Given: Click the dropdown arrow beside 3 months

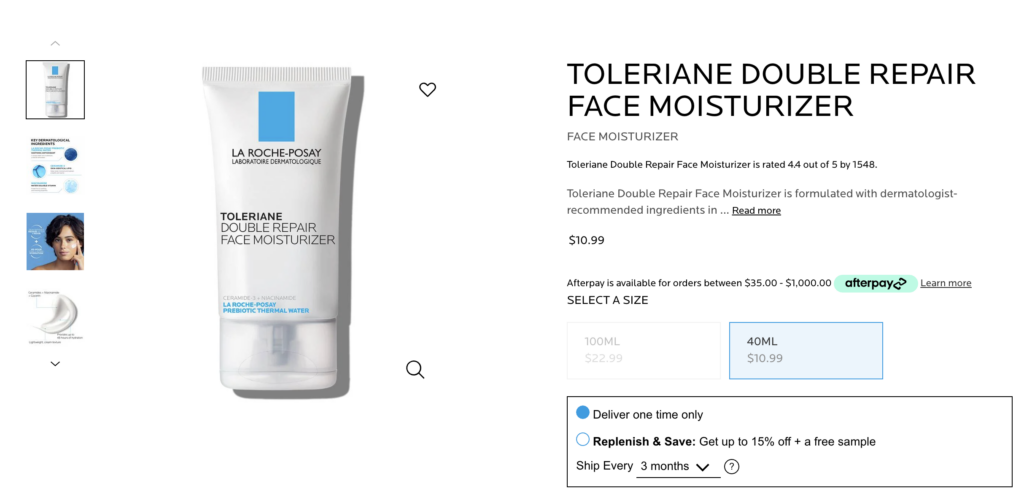Looking at the screenshot, I should 703,467.
